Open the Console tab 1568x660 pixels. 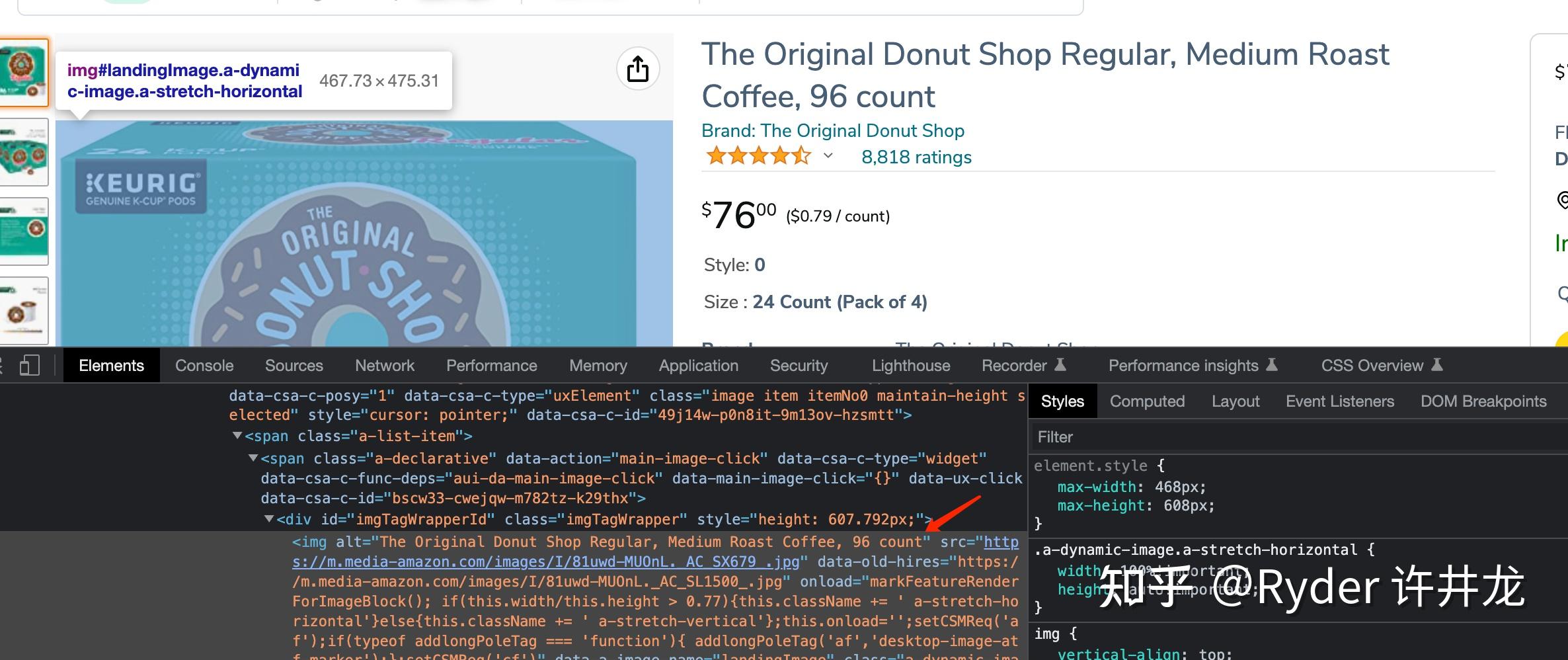(204, 366)
